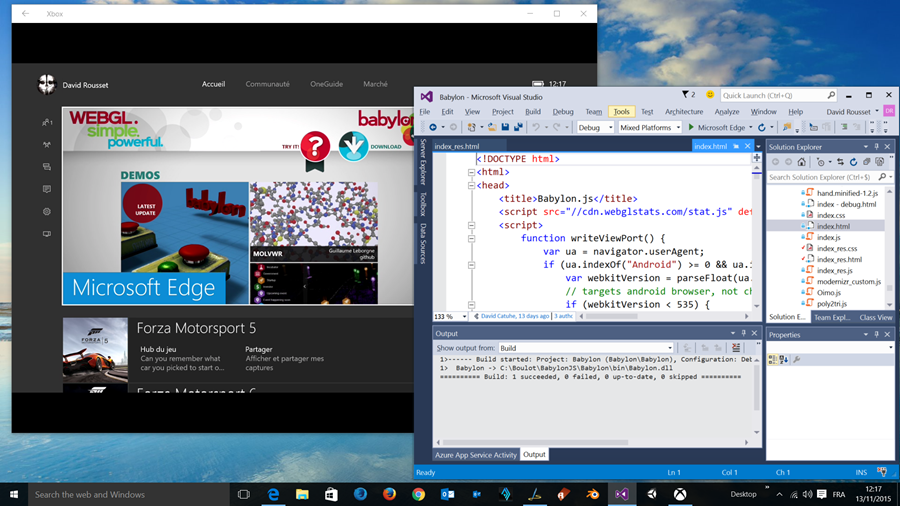Open the Xbox friends list icon
The image size is (900, 506).
(x=47, y=122)
